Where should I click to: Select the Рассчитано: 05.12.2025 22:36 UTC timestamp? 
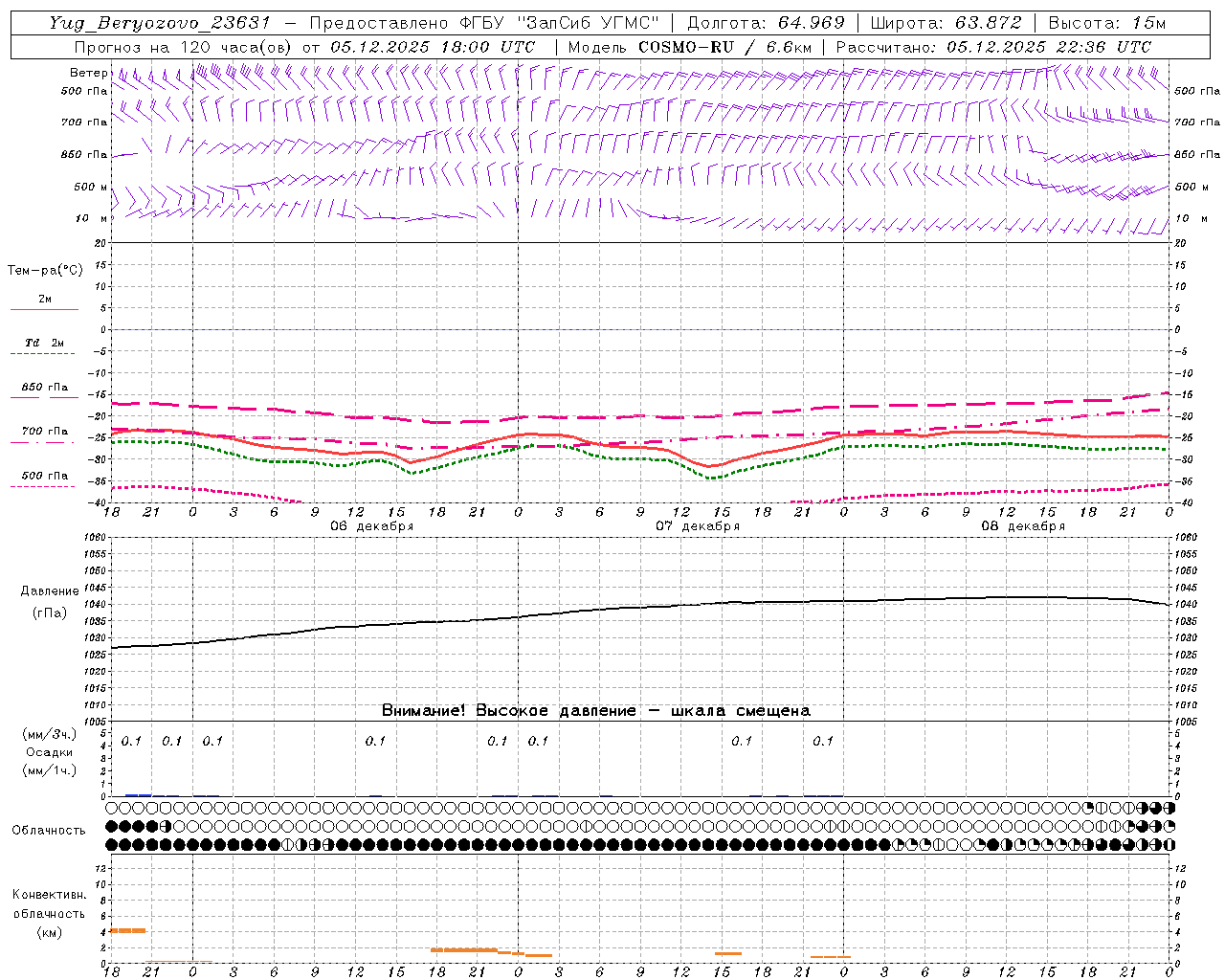pyautogui.click(x=993, y=47)
